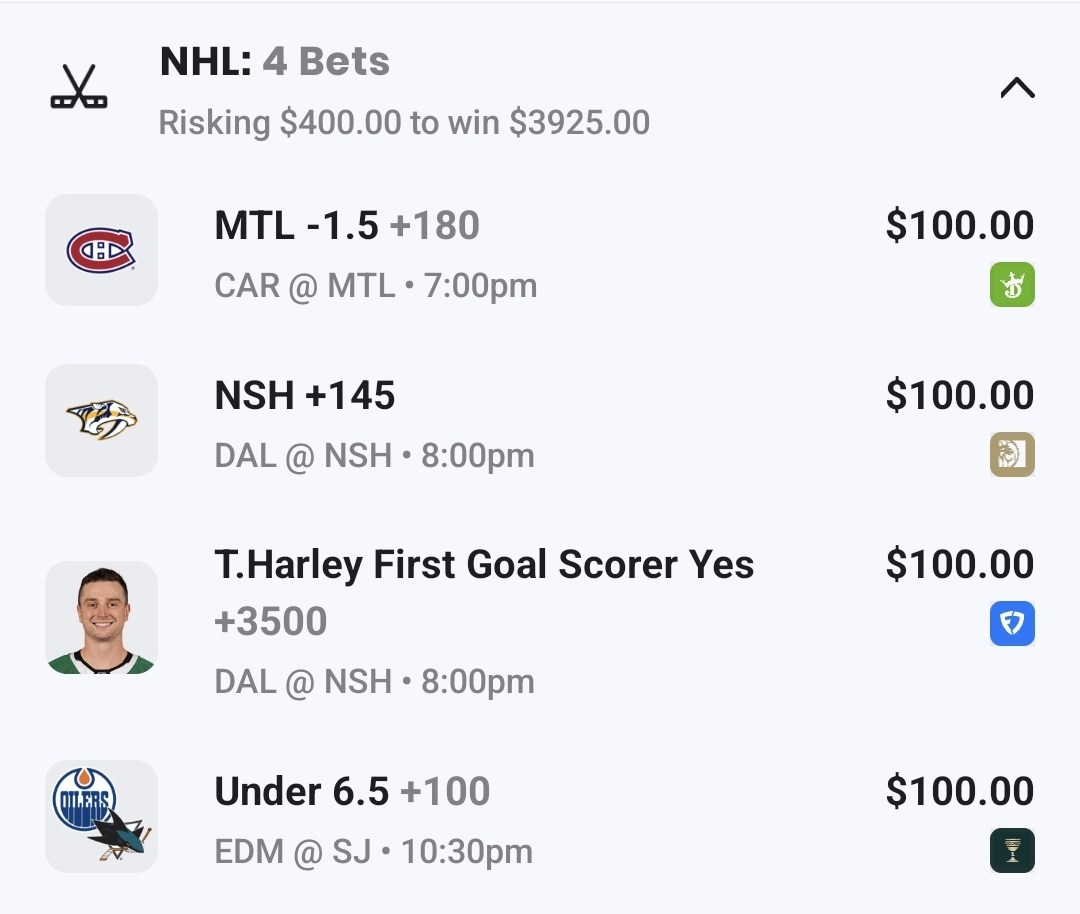Click the green DraftKings sportsbook icon
This screenshot has height=914, width=1080.
click(x=1012, y=285)
